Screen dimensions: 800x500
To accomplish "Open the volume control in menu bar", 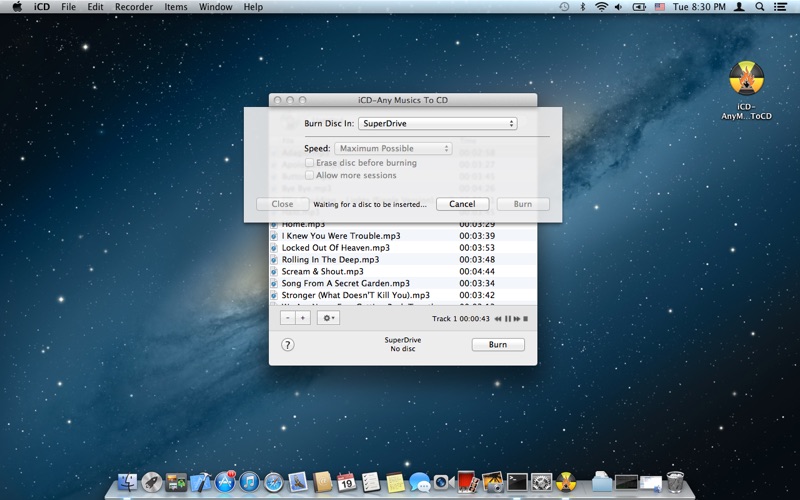I will coord(619,7).
